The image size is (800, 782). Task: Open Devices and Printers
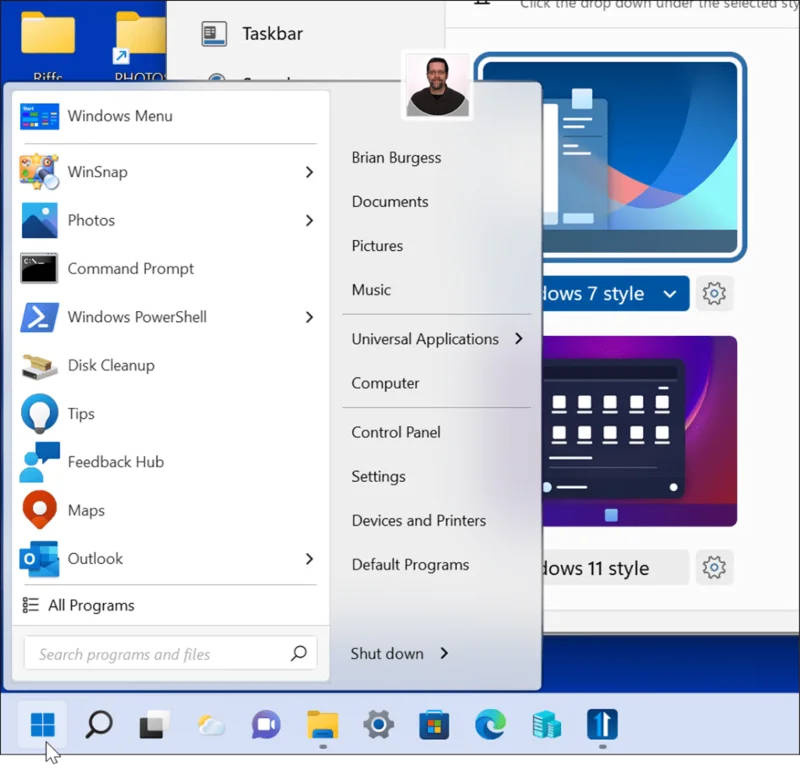point(419,520)
